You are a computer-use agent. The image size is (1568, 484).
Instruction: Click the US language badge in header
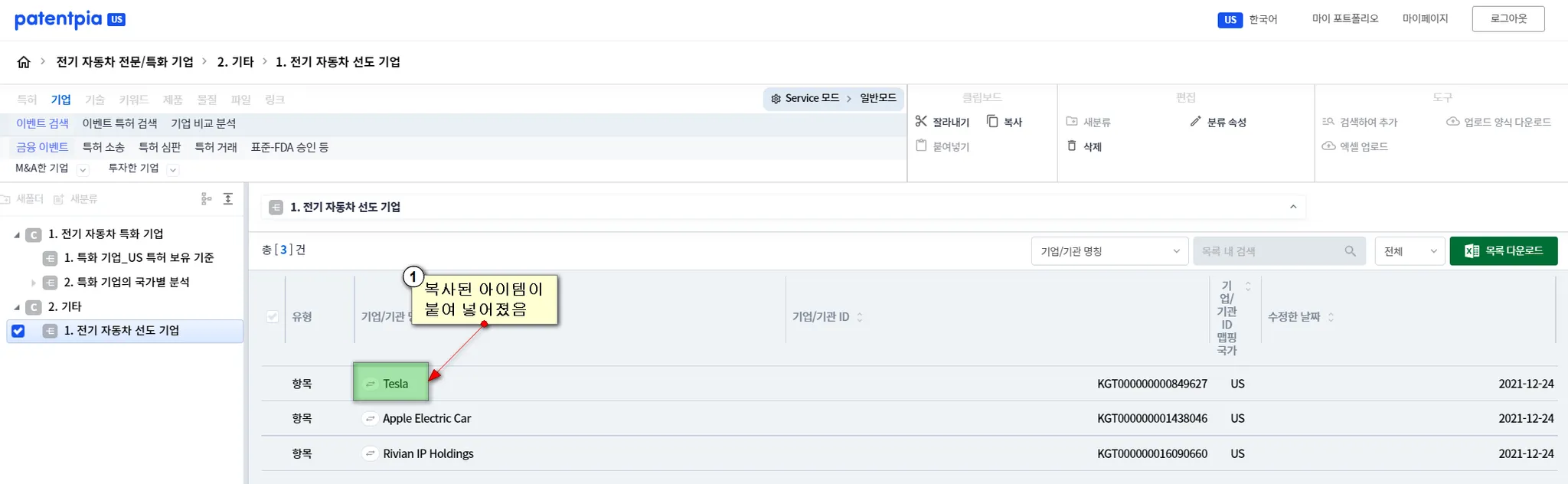point(1230,20)
